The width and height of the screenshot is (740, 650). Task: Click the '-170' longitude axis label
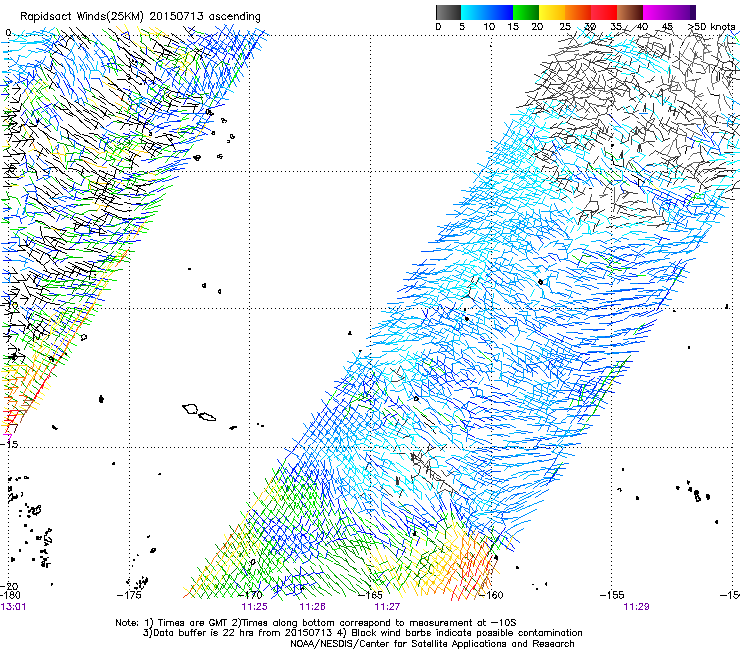(x=250, y=595)
